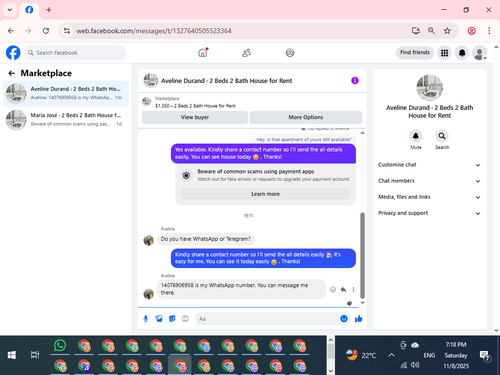Open conversation information purple icon
500x375 pixels.
[x=355, y=81]
